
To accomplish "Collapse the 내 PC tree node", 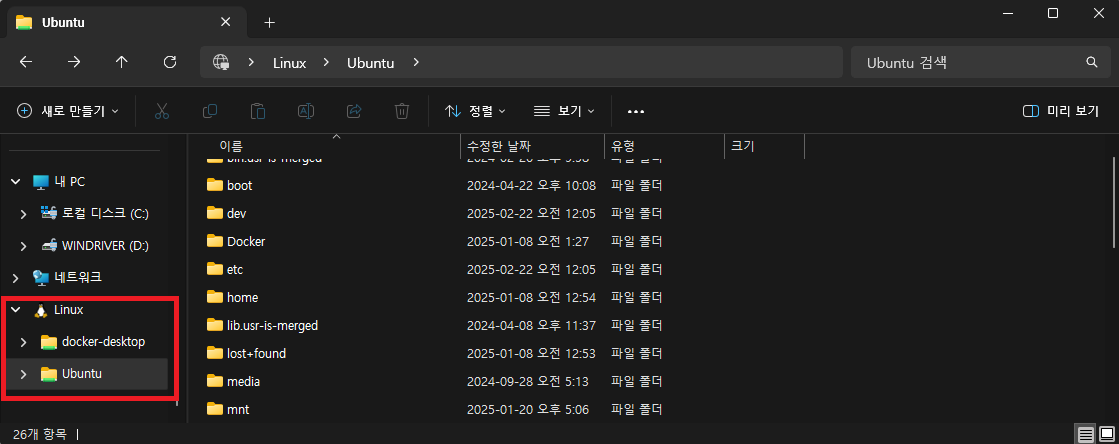I will [x=16, y=182].
